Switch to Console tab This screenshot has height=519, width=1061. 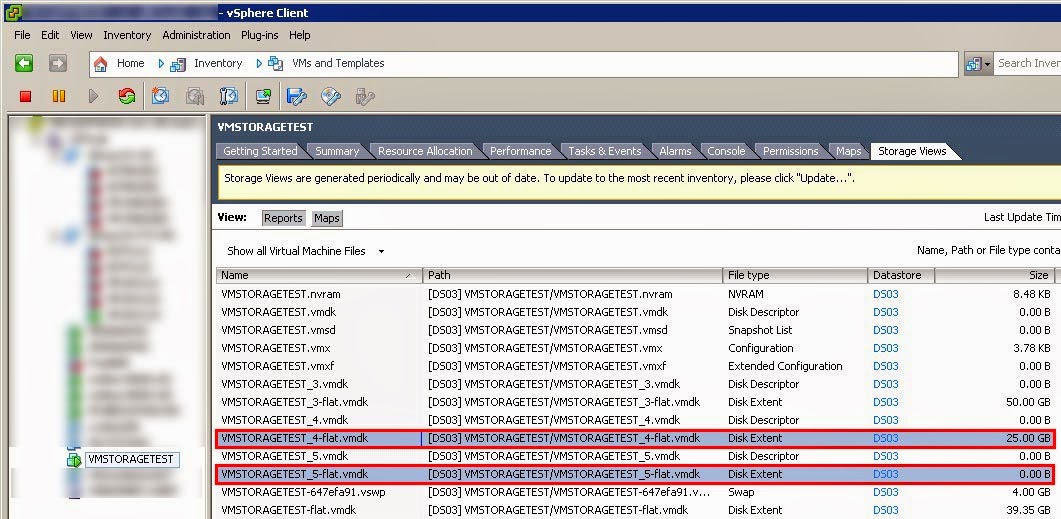726,151
